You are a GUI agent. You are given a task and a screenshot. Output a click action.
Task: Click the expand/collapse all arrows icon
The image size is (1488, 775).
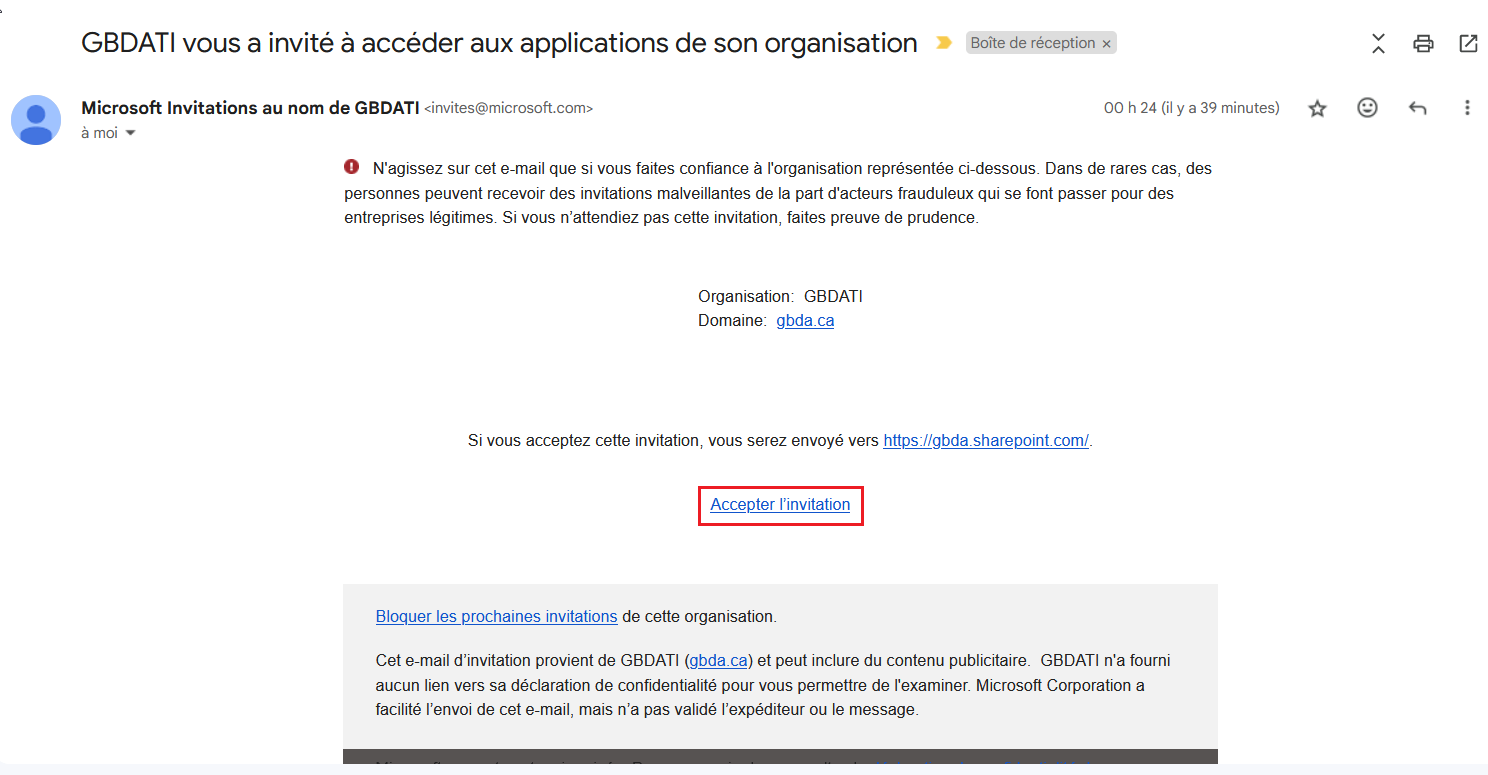1378,43
